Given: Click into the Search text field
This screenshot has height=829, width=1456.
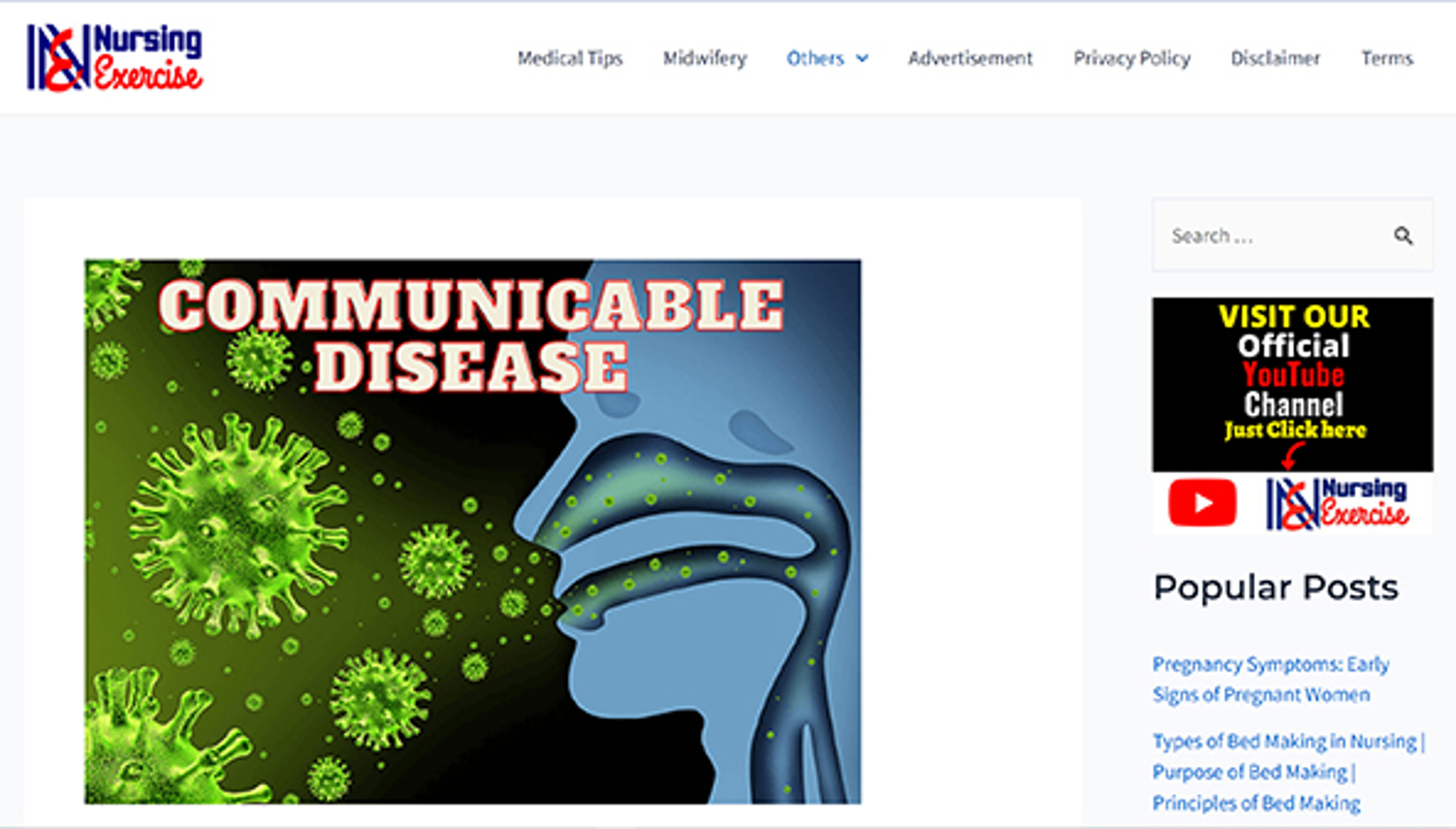Looking at the screenshot, I should tap(1269, 235).
